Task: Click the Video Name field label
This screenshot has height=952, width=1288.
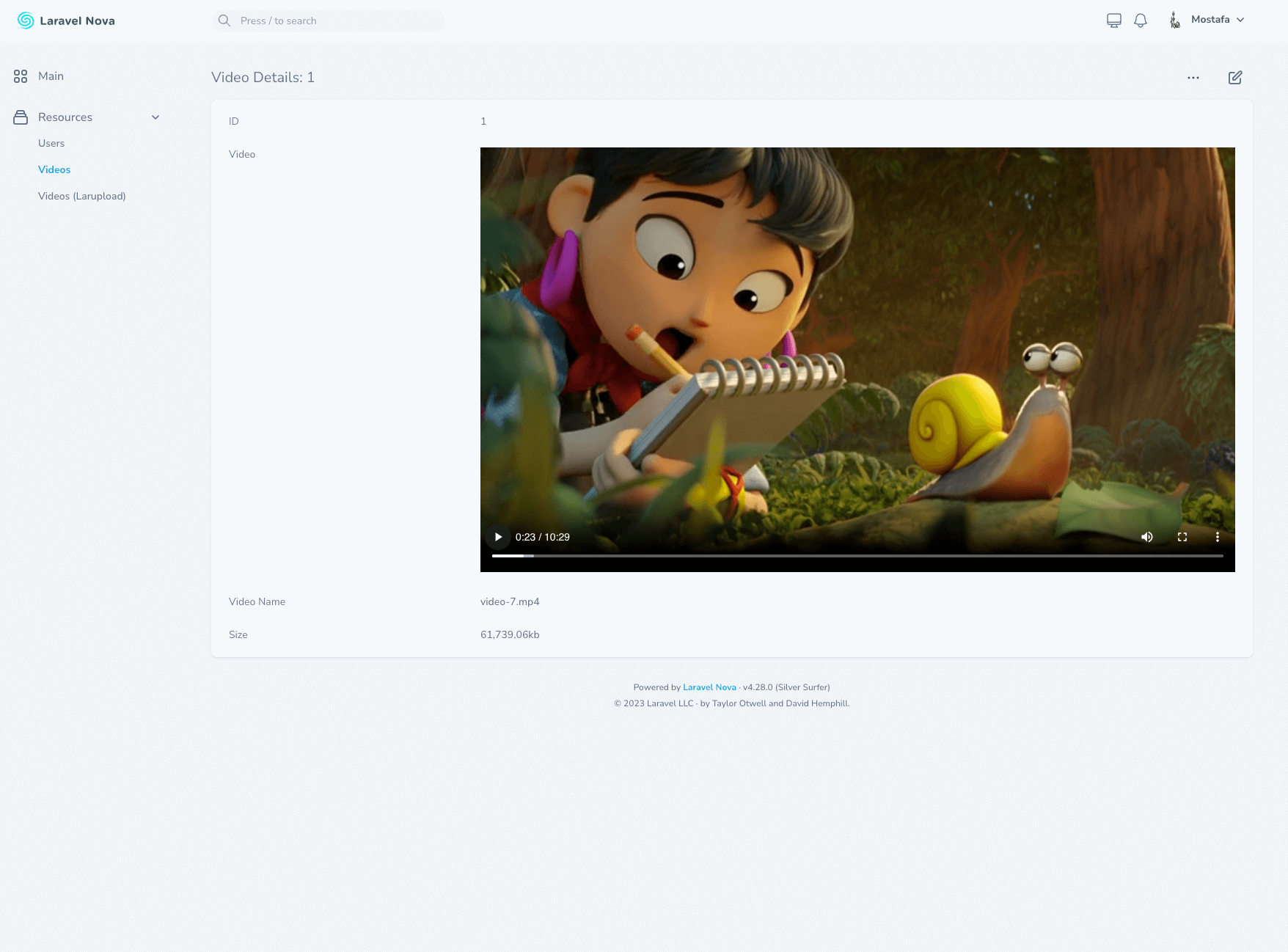Action: click(x=257, y=601)
